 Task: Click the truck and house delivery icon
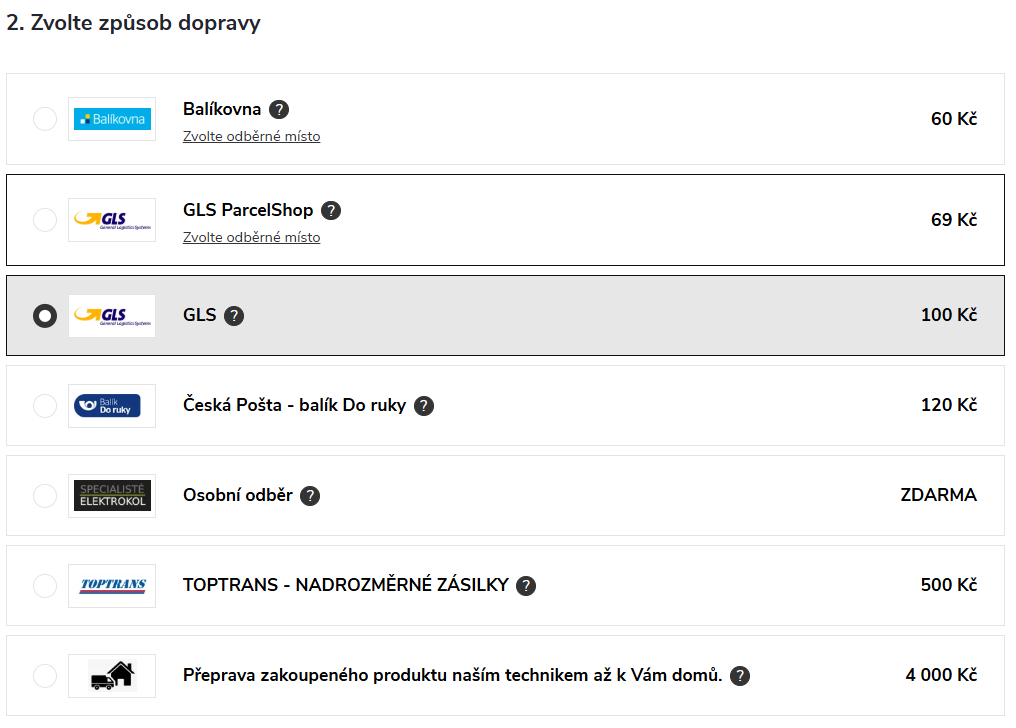[112, 676]
